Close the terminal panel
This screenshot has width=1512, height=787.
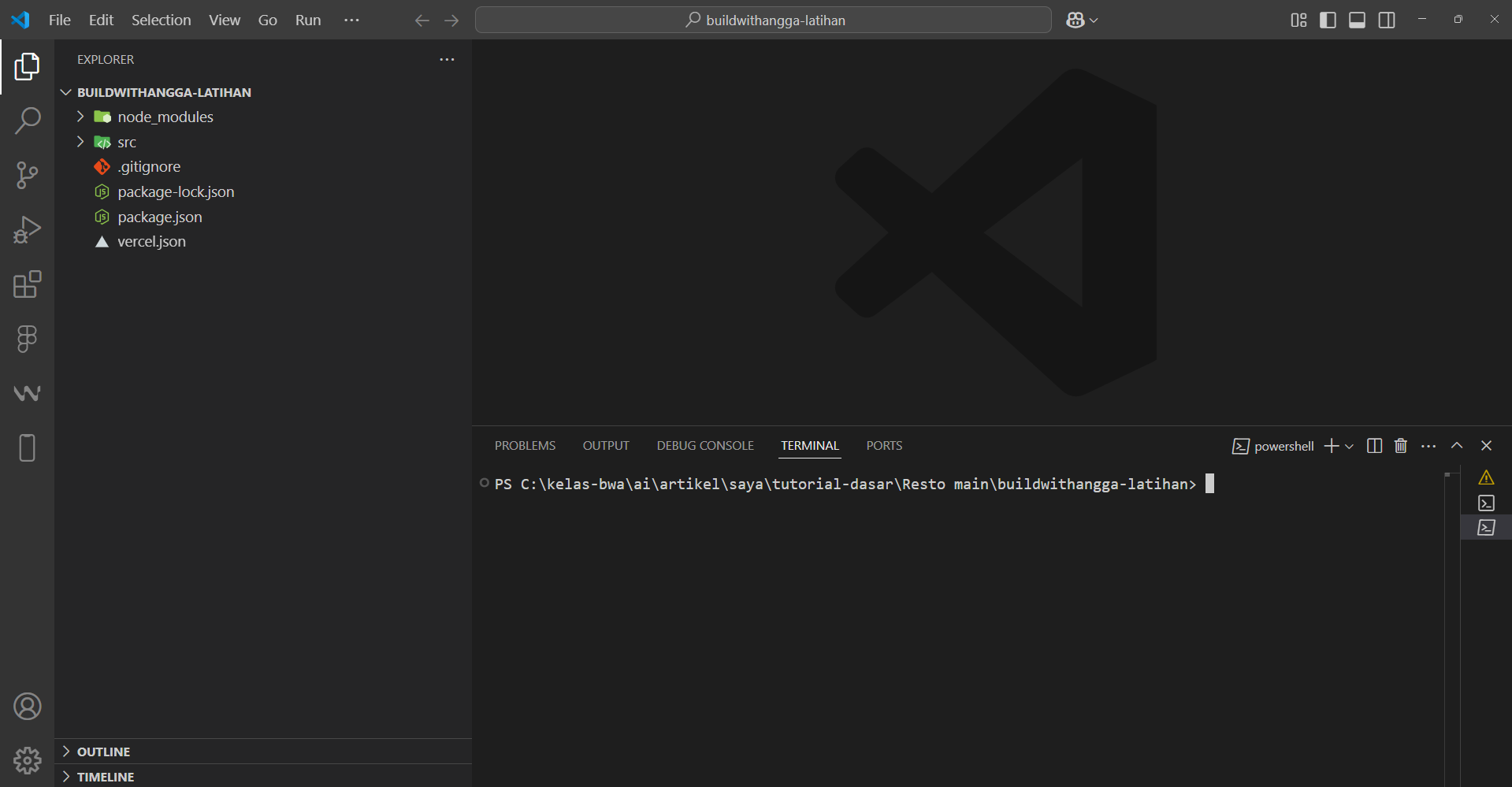click(x=1486, y=446)
